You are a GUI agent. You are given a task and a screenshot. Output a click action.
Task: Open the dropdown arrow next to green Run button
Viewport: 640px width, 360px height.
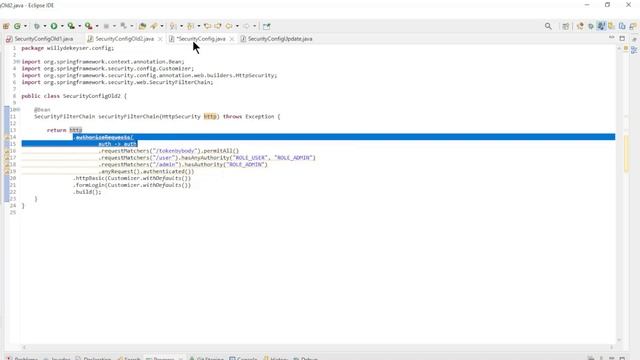[62, 26]
